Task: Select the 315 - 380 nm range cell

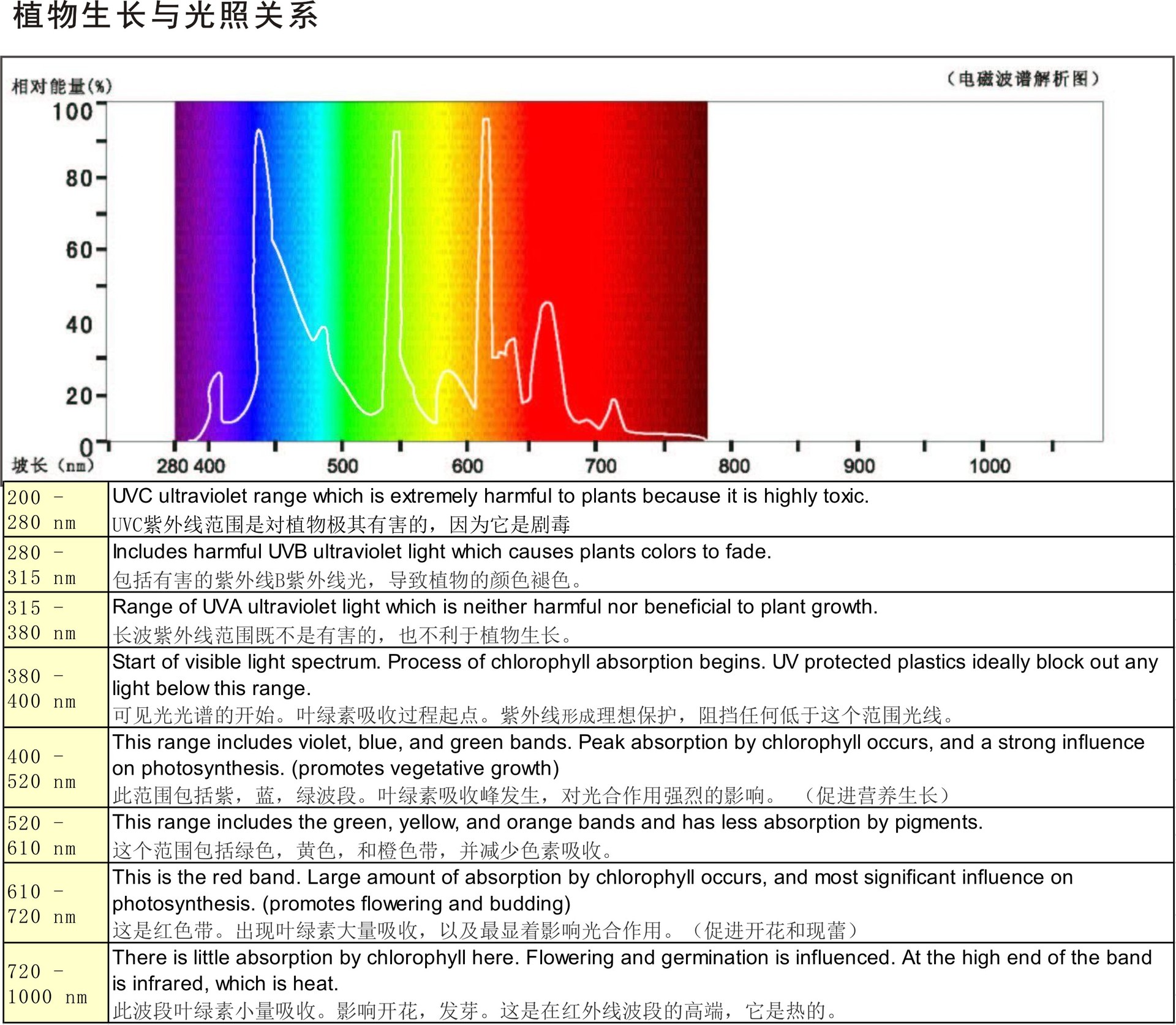Action: (x=56, y=620)
